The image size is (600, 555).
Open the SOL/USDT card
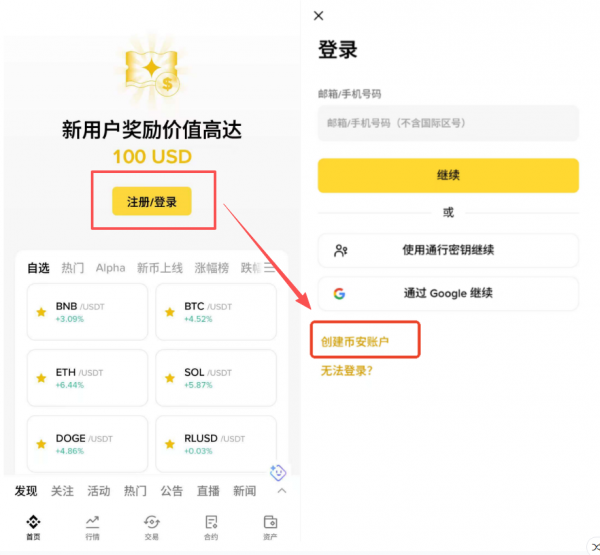(216, 378)
